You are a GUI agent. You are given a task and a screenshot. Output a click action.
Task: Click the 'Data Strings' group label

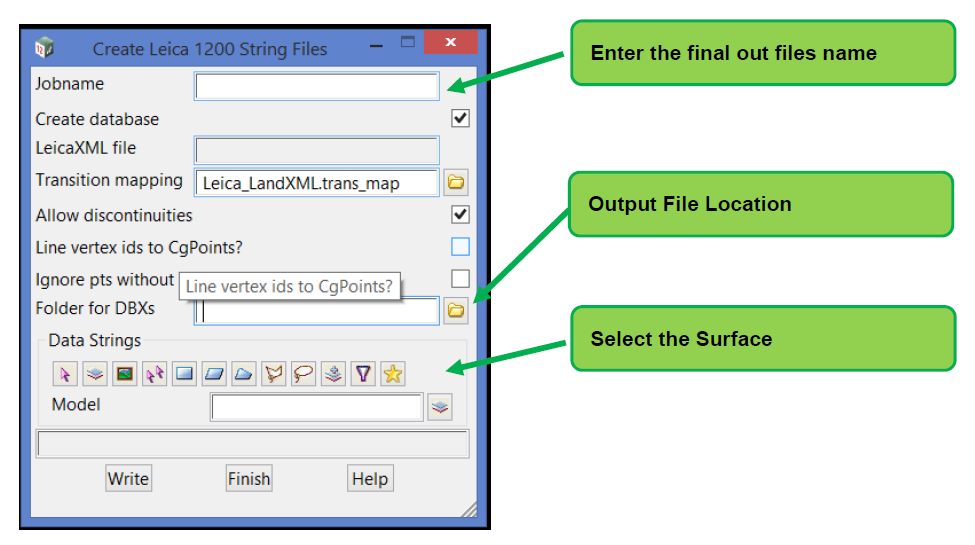pyautogui.click(x=95, y=340)
